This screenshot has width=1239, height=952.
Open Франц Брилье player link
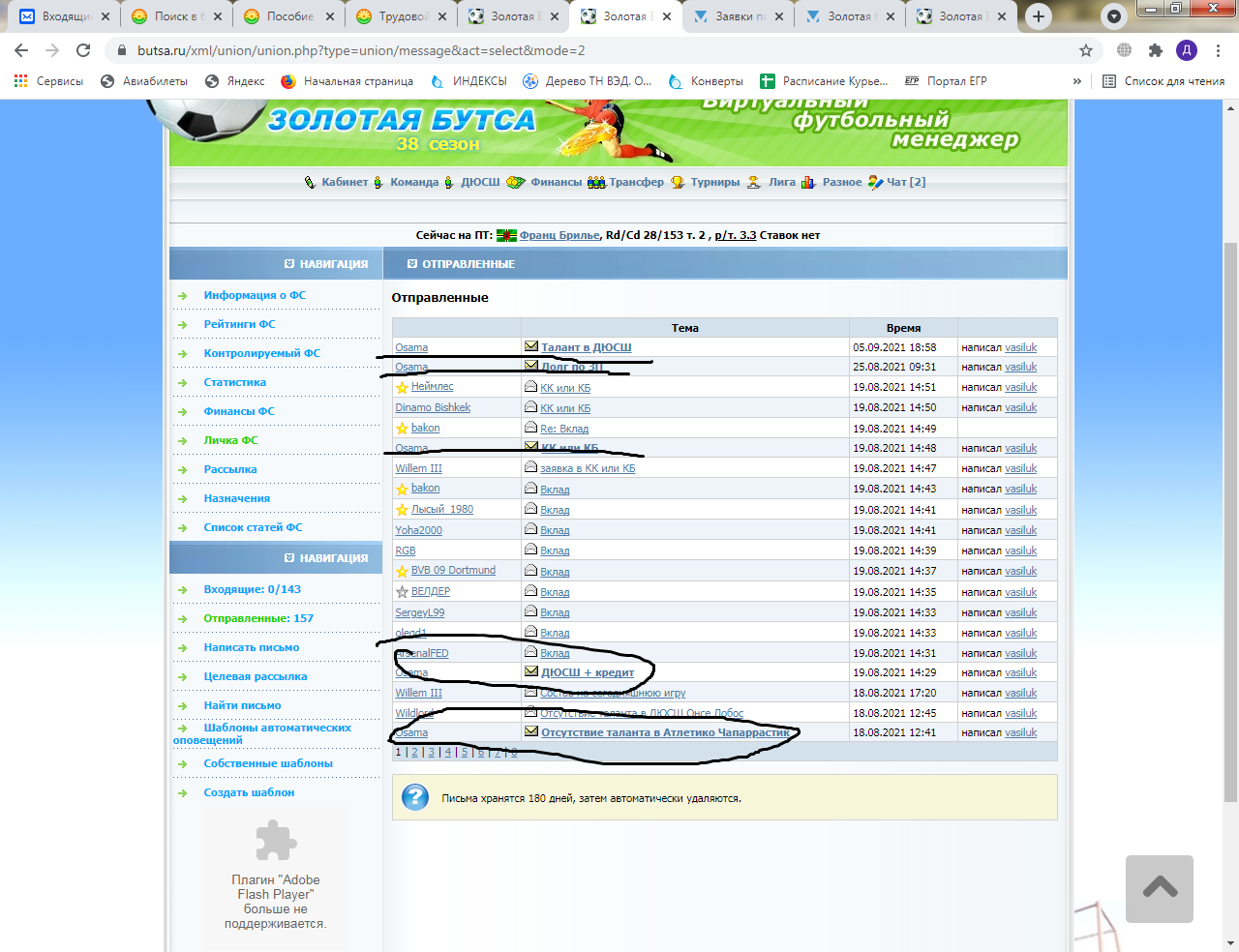tap(559, 235)
